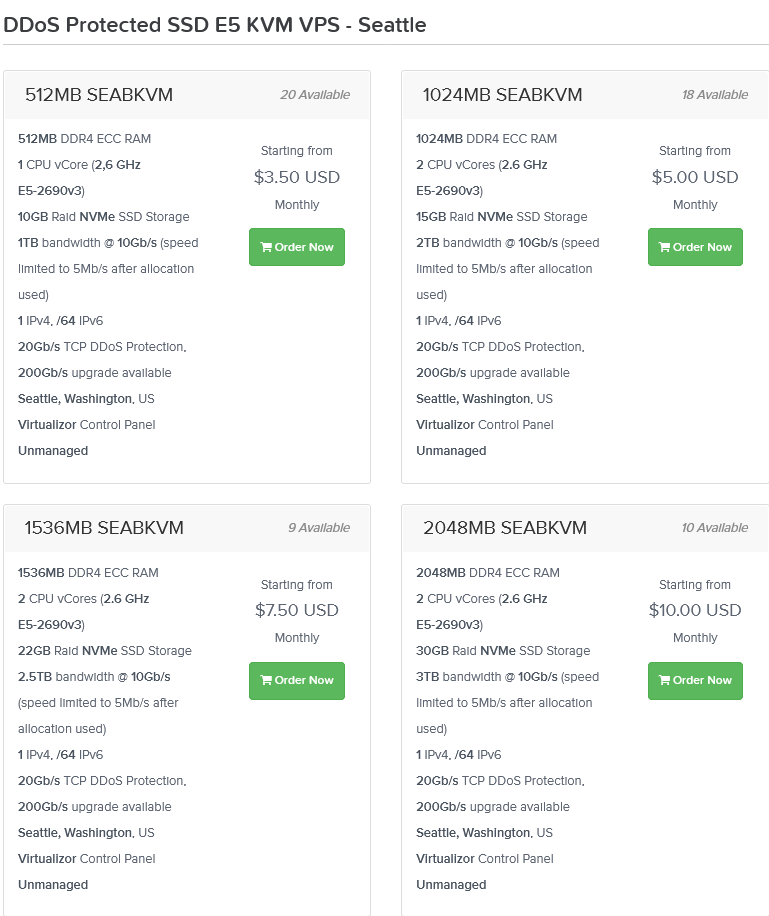Click the 10 Available stock label
Viewport: 769px width, 916px height.
(715, 528)
